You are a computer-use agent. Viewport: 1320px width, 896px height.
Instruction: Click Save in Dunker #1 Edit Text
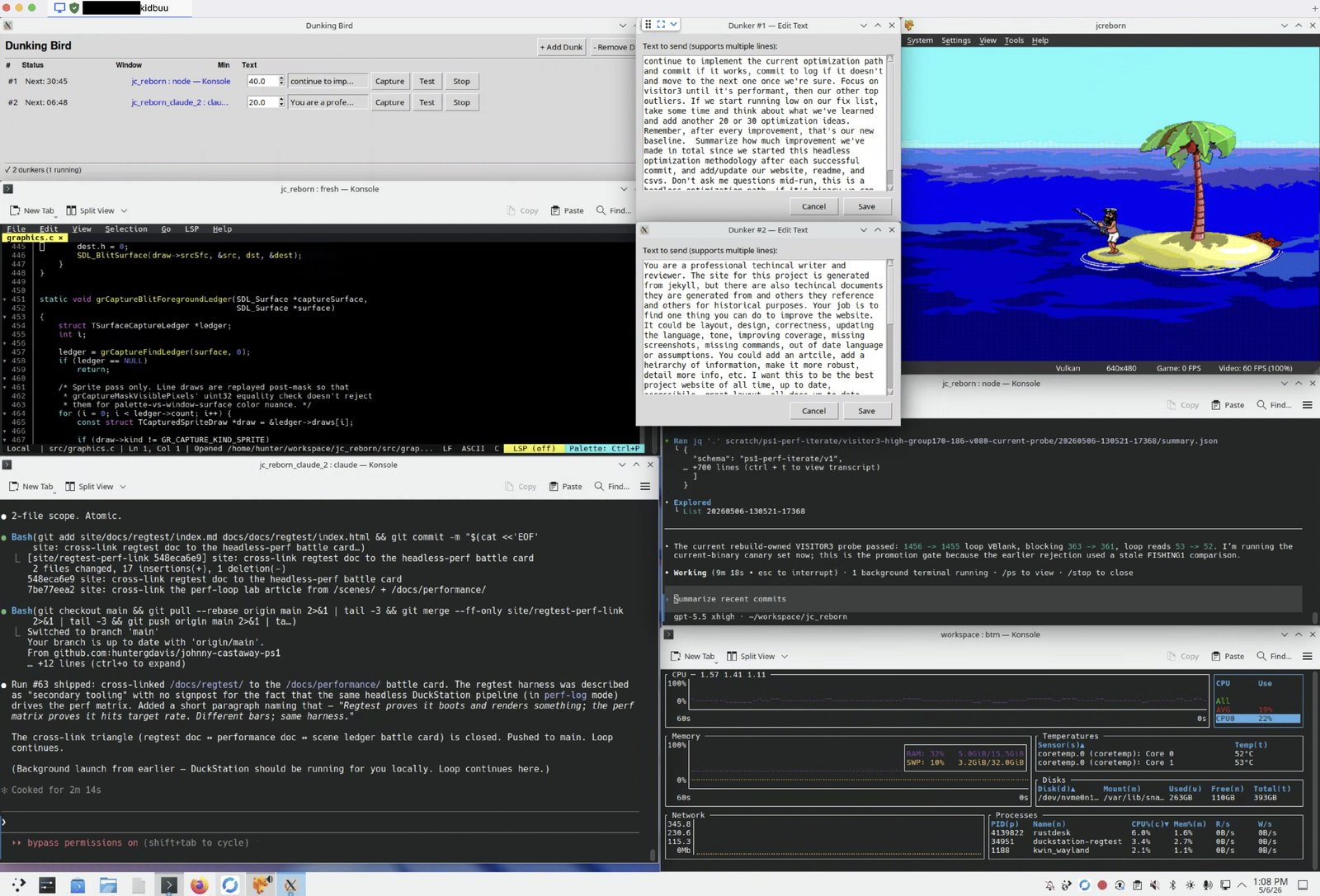[x=866, y=206]
